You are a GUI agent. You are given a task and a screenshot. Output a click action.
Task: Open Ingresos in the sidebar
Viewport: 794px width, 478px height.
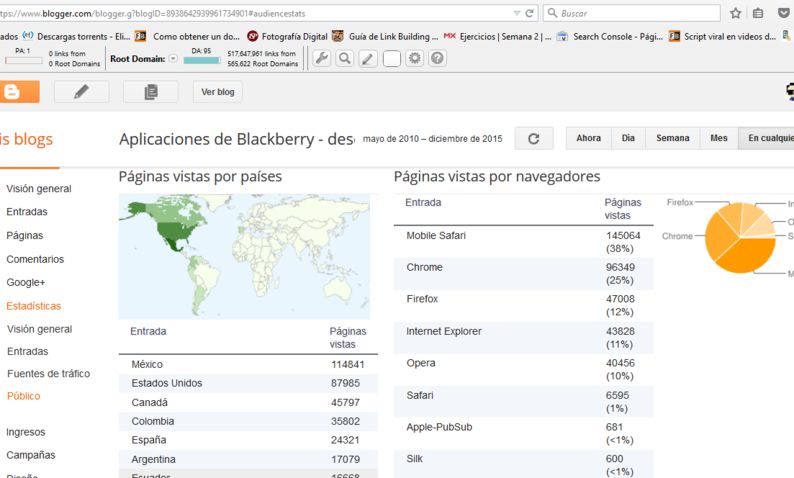[26, 432]
